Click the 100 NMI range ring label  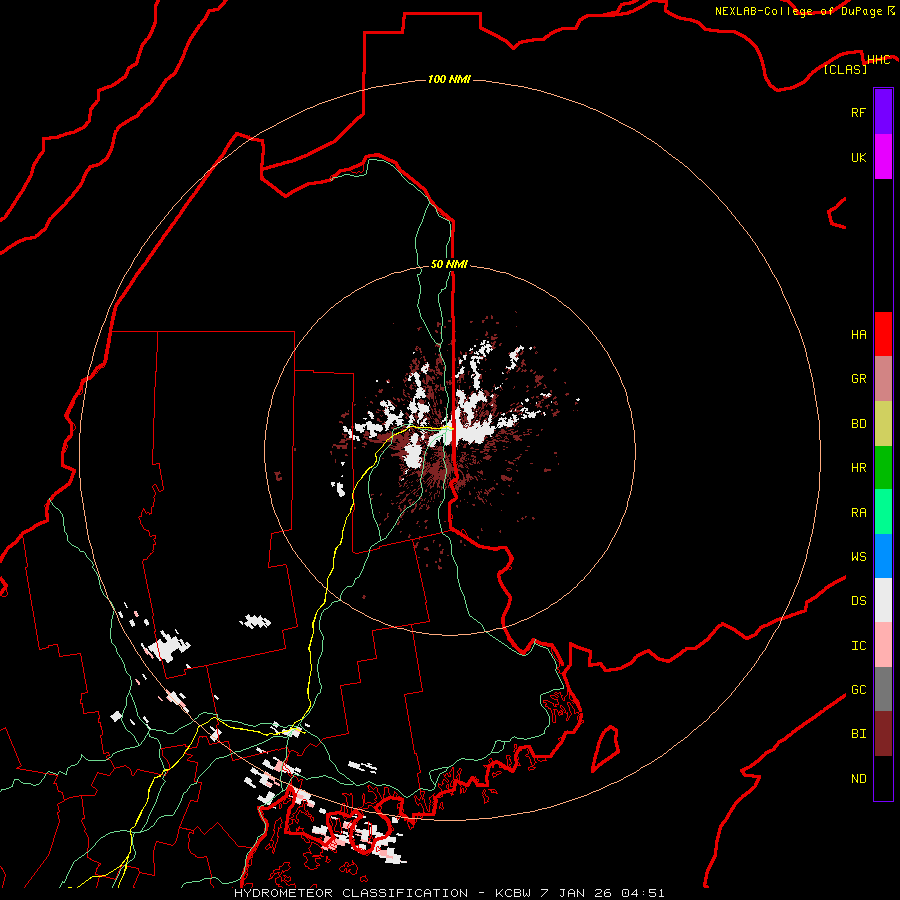449,79
